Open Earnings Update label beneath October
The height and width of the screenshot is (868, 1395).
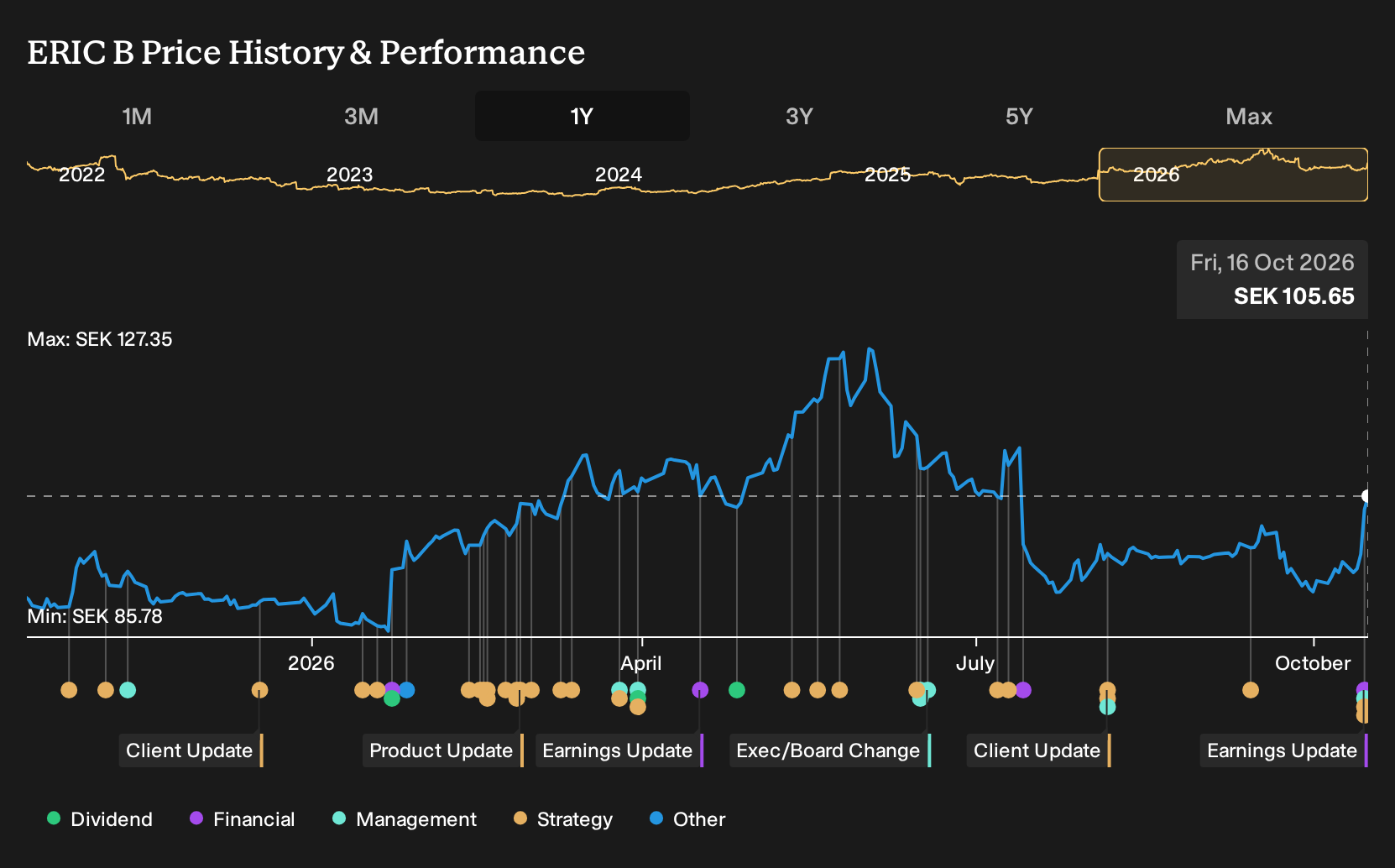tap(1284, 750)
